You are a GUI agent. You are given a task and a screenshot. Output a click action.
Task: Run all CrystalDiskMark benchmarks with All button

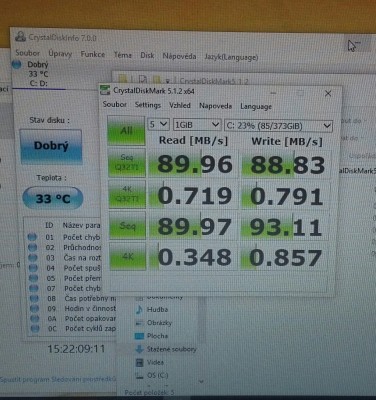tap(126, 131)
